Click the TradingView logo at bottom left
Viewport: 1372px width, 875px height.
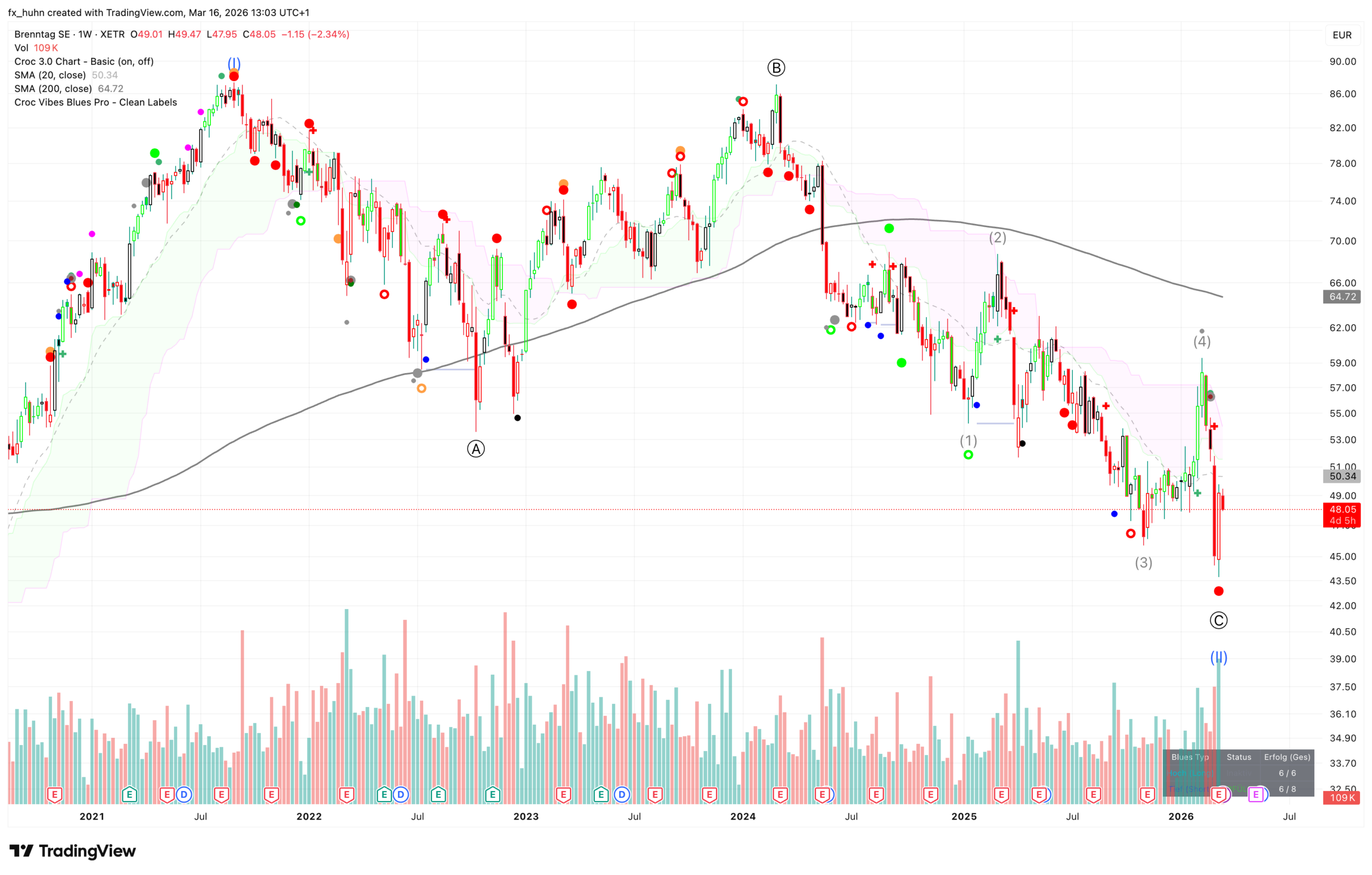coord(72,850)
